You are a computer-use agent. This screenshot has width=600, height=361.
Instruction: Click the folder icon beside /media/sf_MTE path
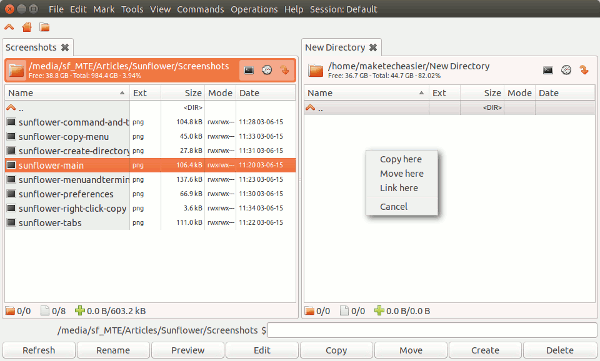(16, 70)
